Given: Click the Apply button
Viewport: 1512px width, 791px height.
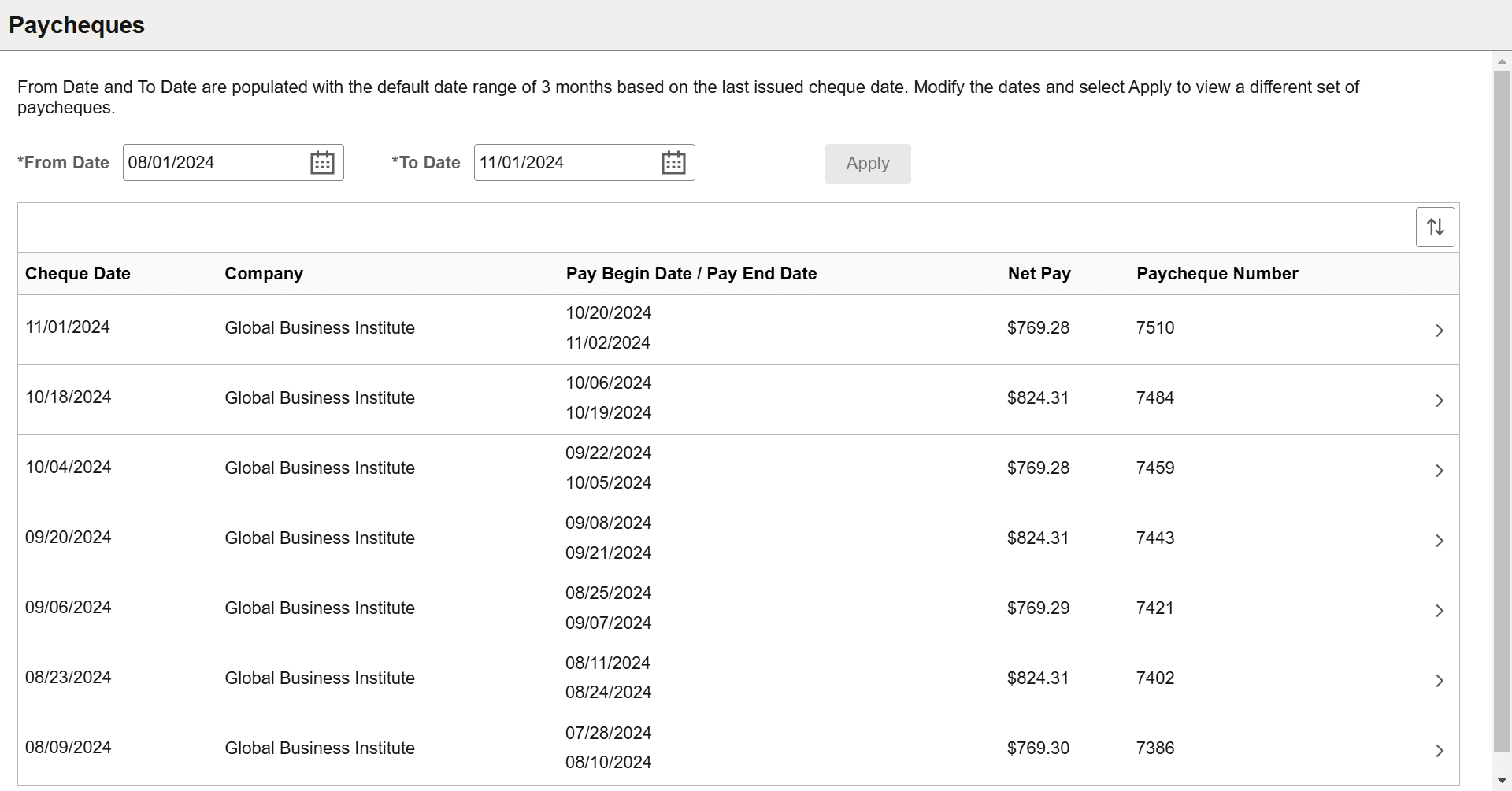Looking at the screenshot, I should pos(867,164).
